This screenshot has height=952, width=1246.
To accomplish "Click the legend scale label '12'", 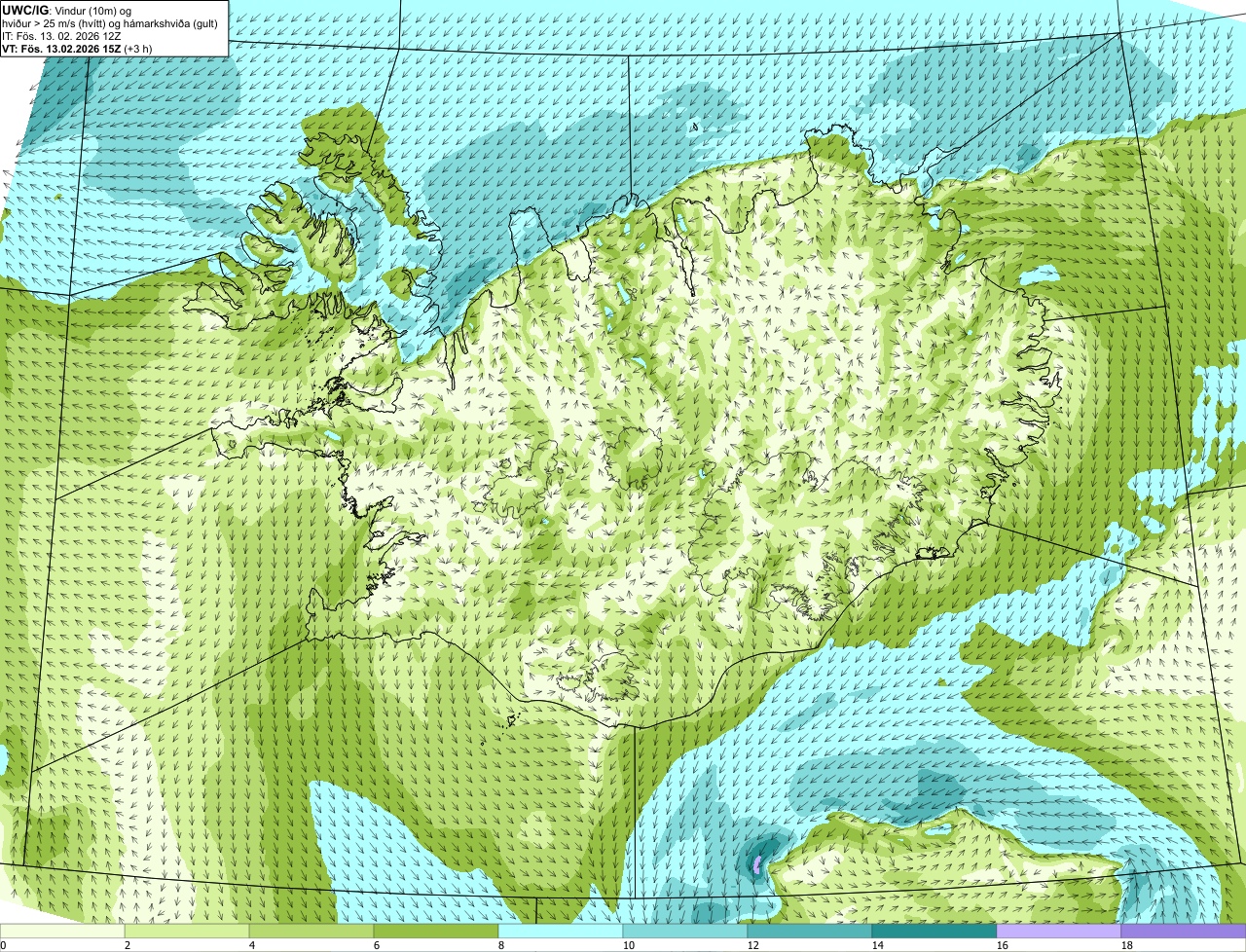I will (753, 945).
